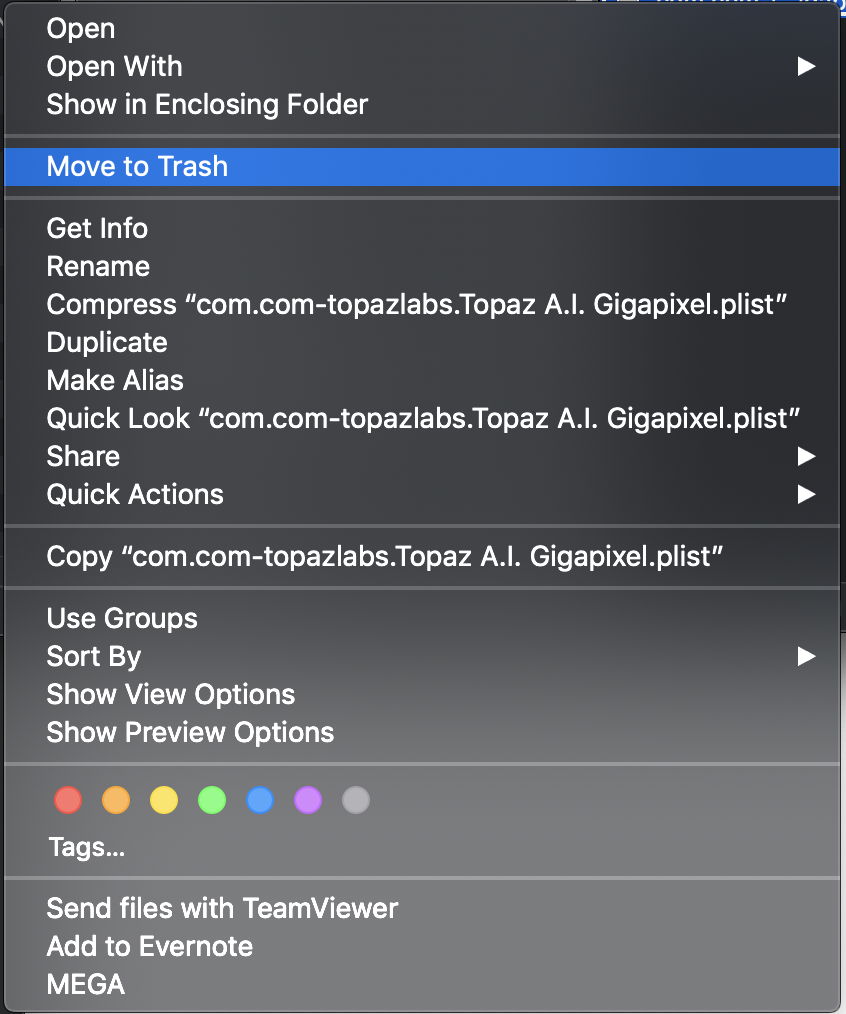Apply the yellow tag color
This screenshot has height=1014, width=846.
pyautogui.click(x=164, y=800)
